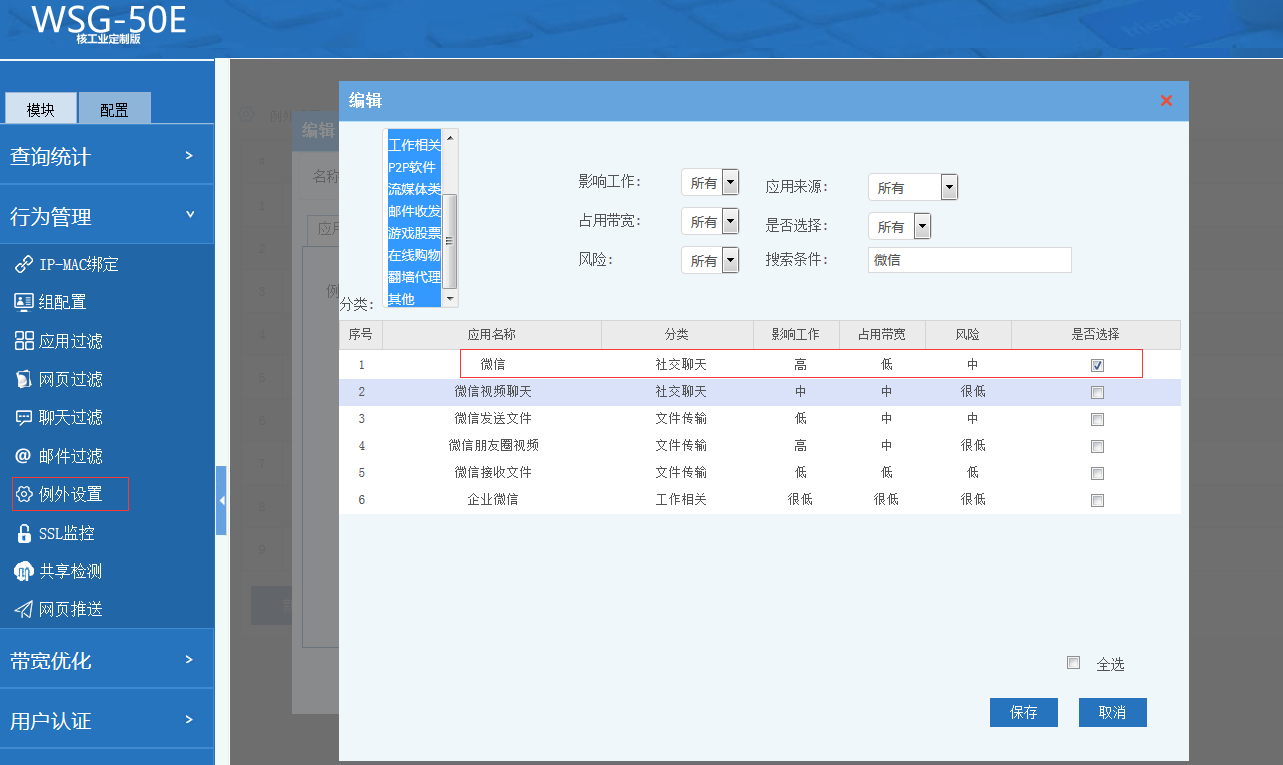The width and height of the screenshot is (1283, 765).
Task: Uncheck the 微信 row selection checkbox
Action: pos(1097,365)
